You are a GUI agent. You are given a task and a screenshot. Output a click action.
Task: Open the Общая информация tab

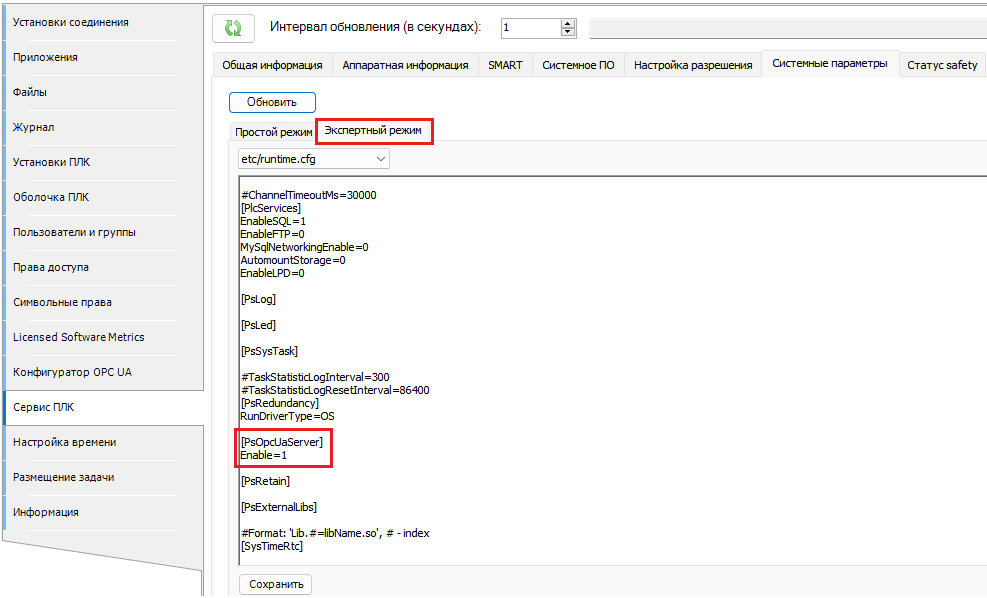coord(271,65)
